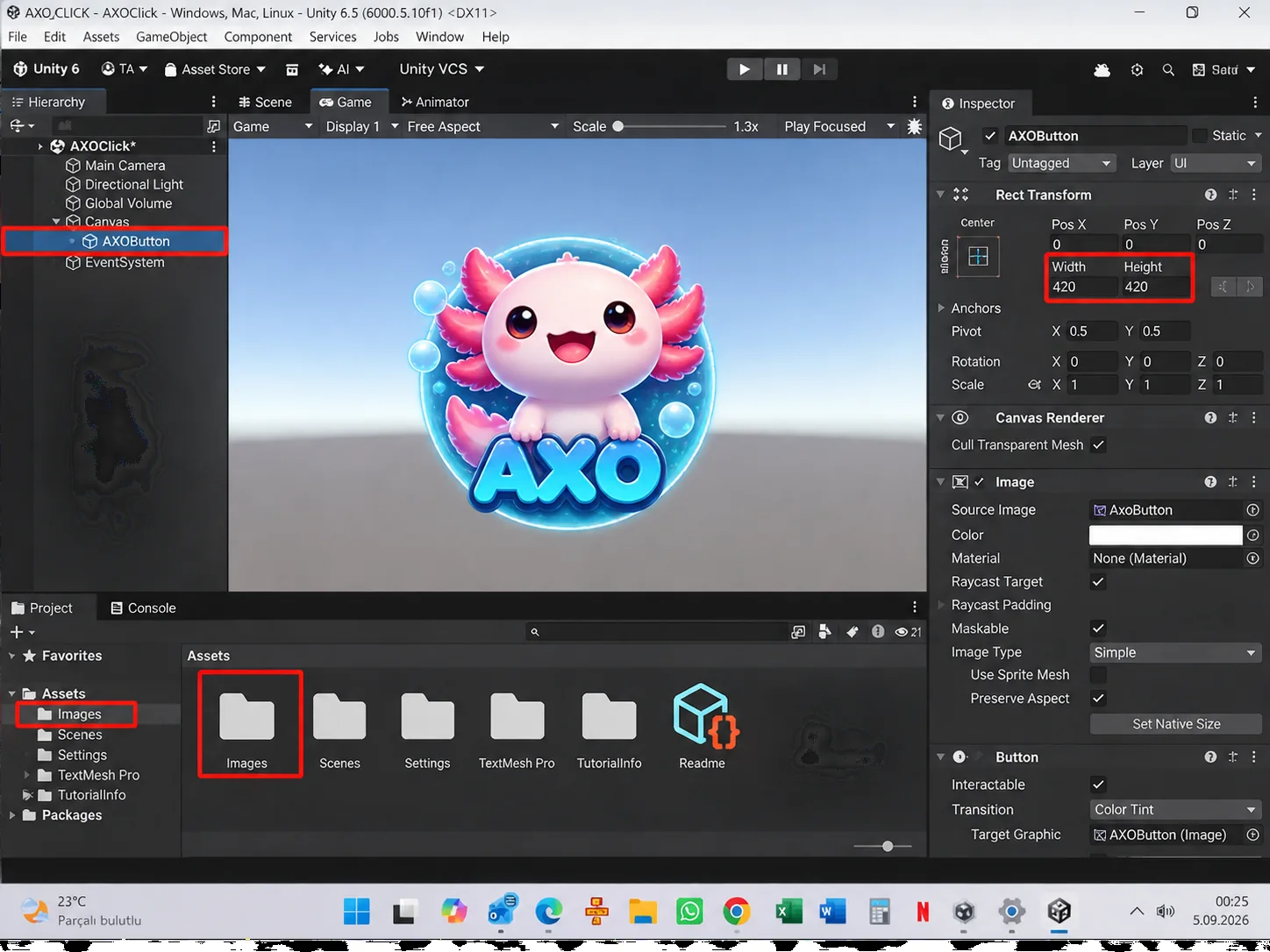
Task: Pick Source Image with the object selector circle
Action: coord(1253,509)
